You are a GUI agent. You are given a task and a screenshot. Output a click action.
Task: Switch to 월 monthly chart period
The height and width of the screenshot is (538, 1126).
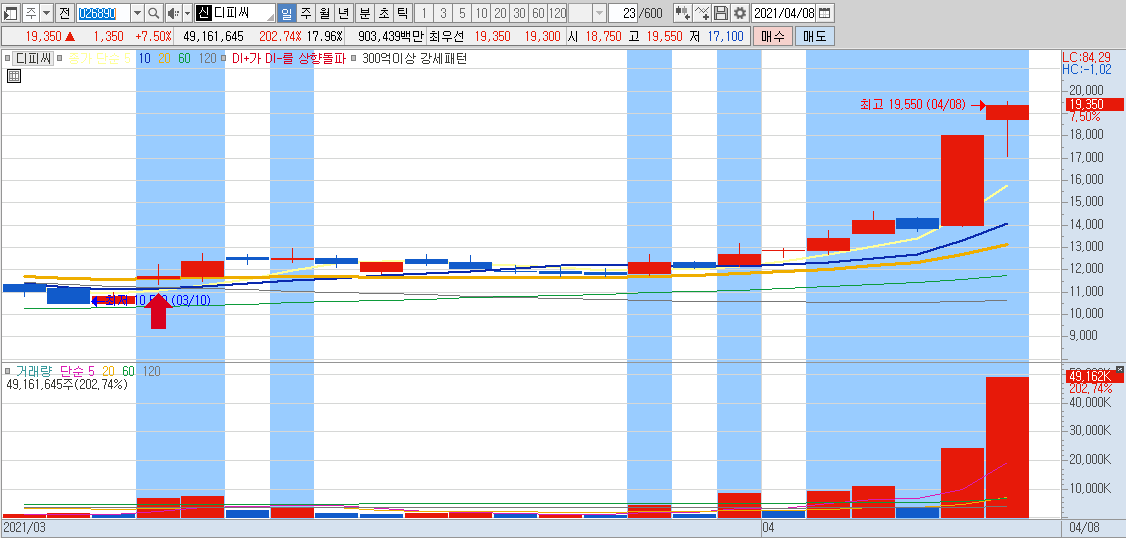pos(325,13)
